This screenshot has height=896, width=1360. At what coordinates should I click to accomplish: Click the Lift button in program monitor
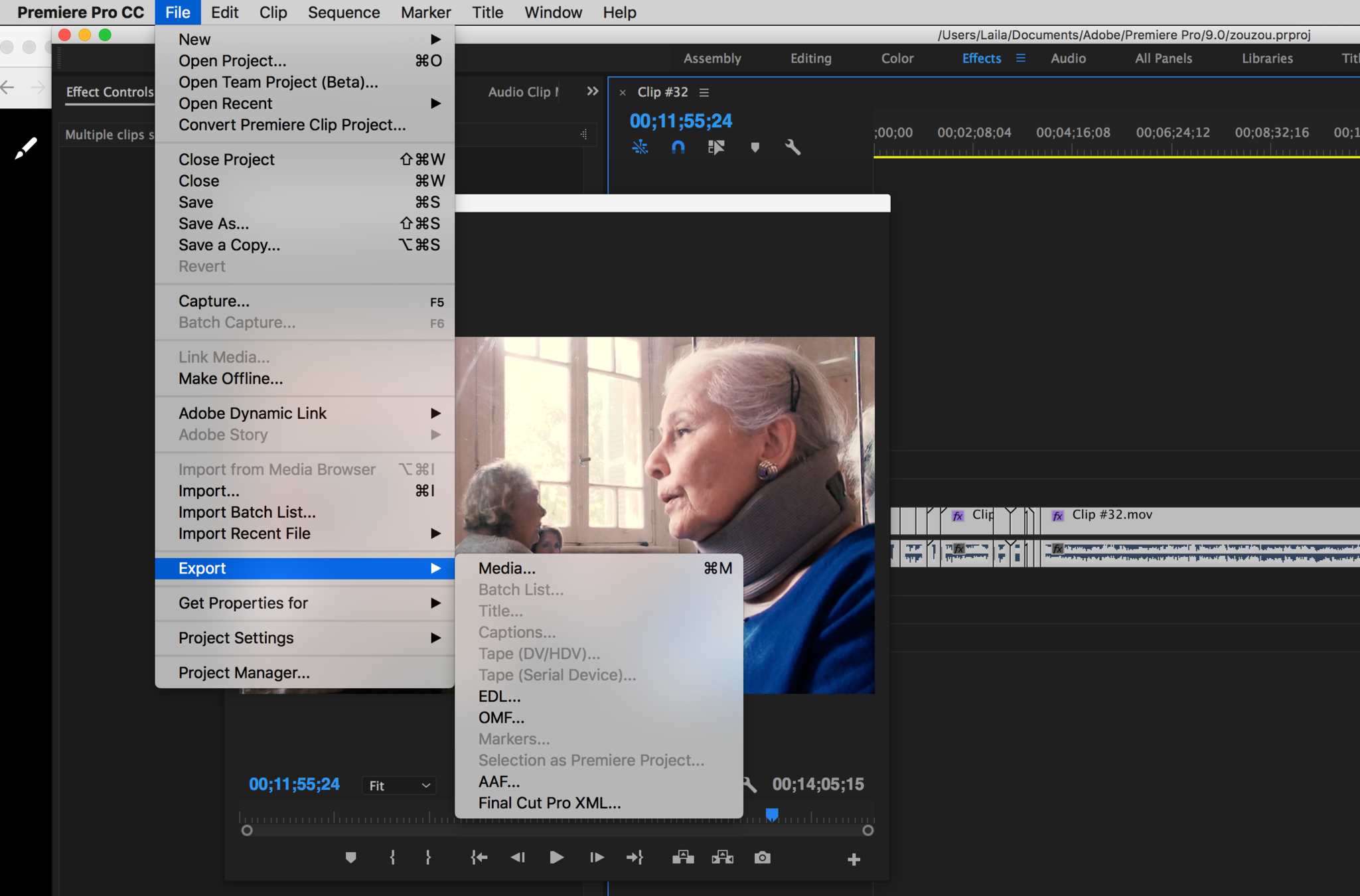682,858
